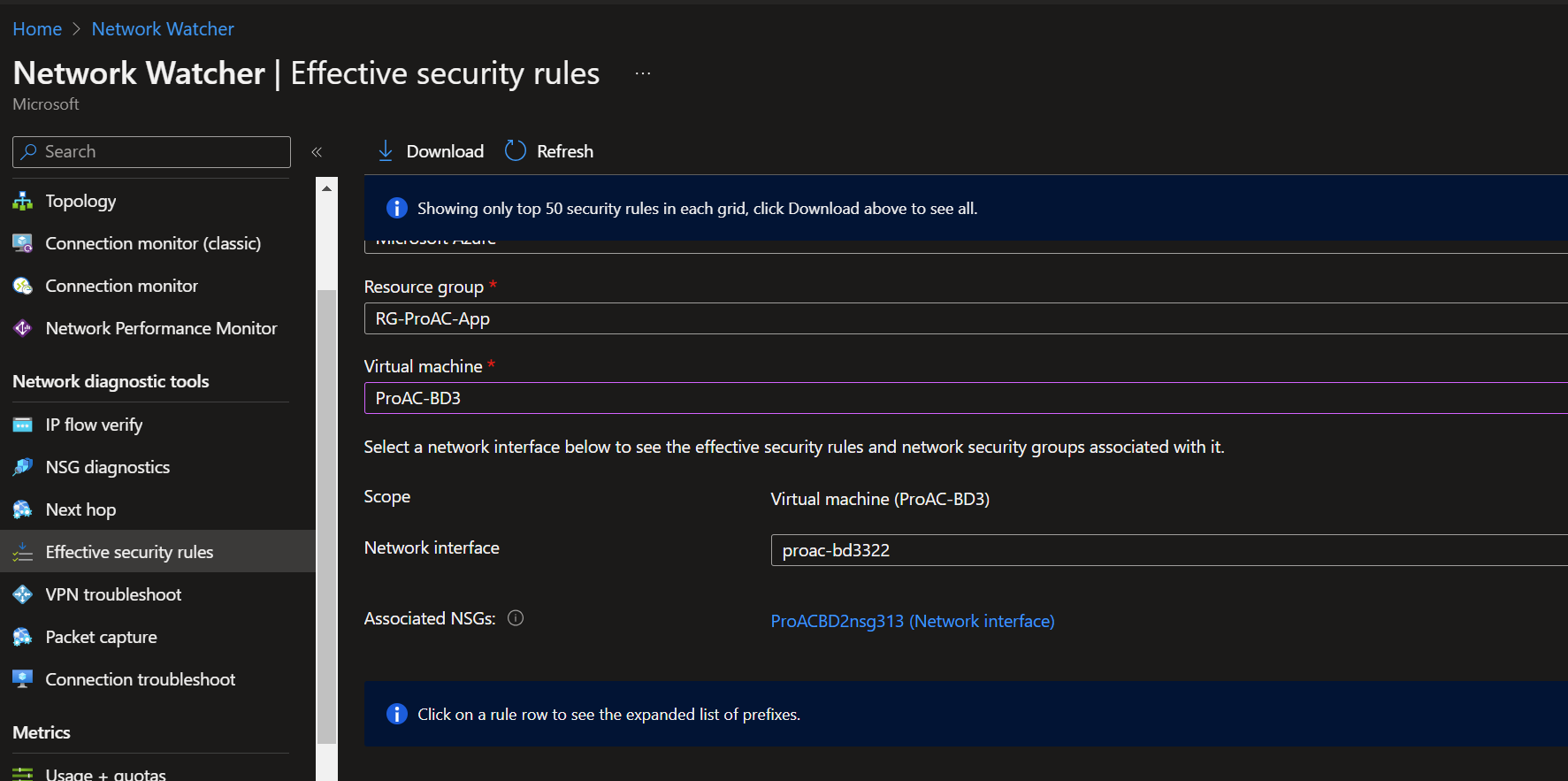This screenshot has width=1568, height=781.
Task: Click the Packet capture icon
Action: click(22, 637)
